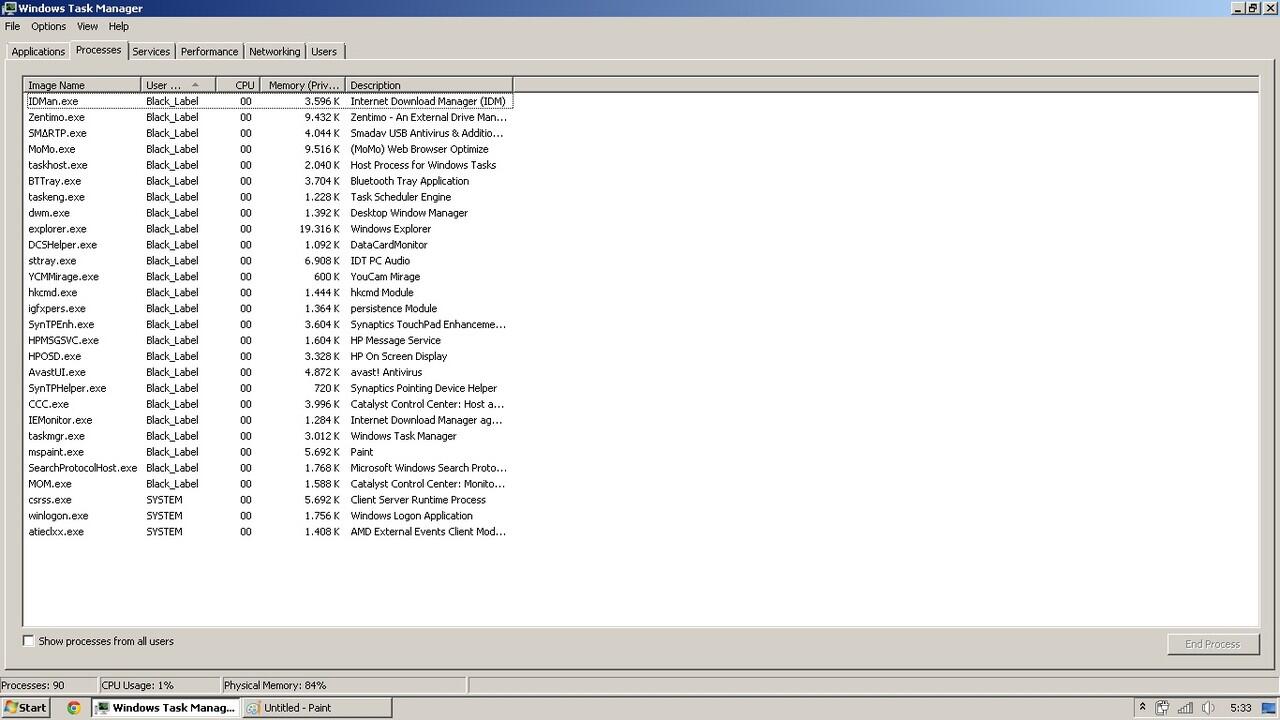
Task: Tick Show processes from all users
Action: tap(29, 641)
